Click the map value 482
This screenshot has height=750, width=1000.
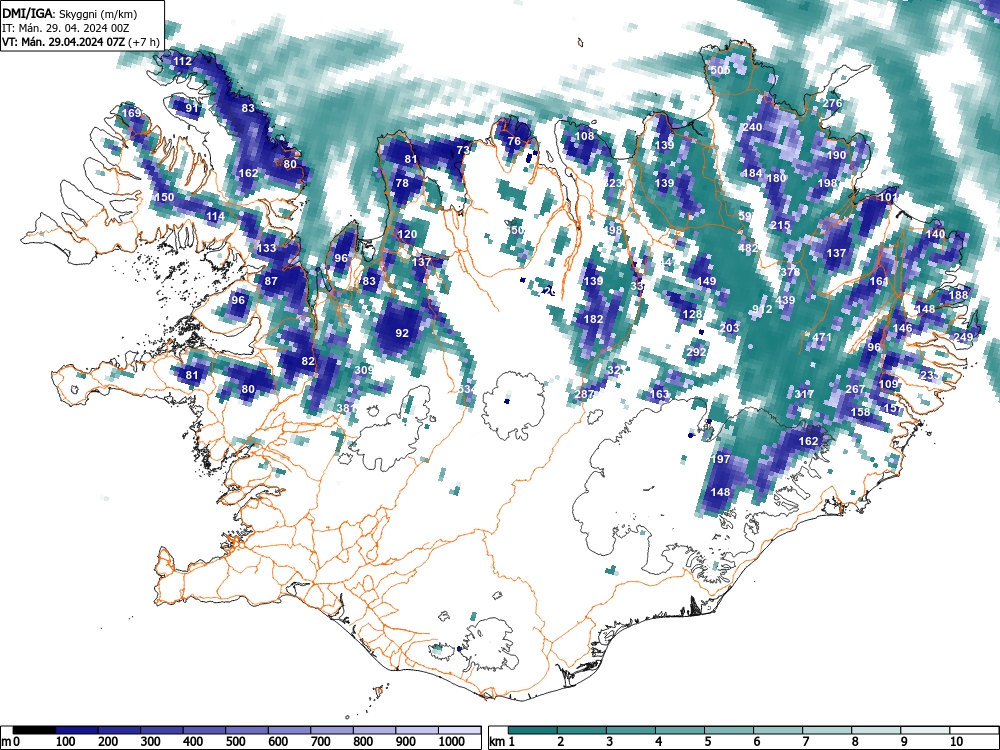pos(748,248)
